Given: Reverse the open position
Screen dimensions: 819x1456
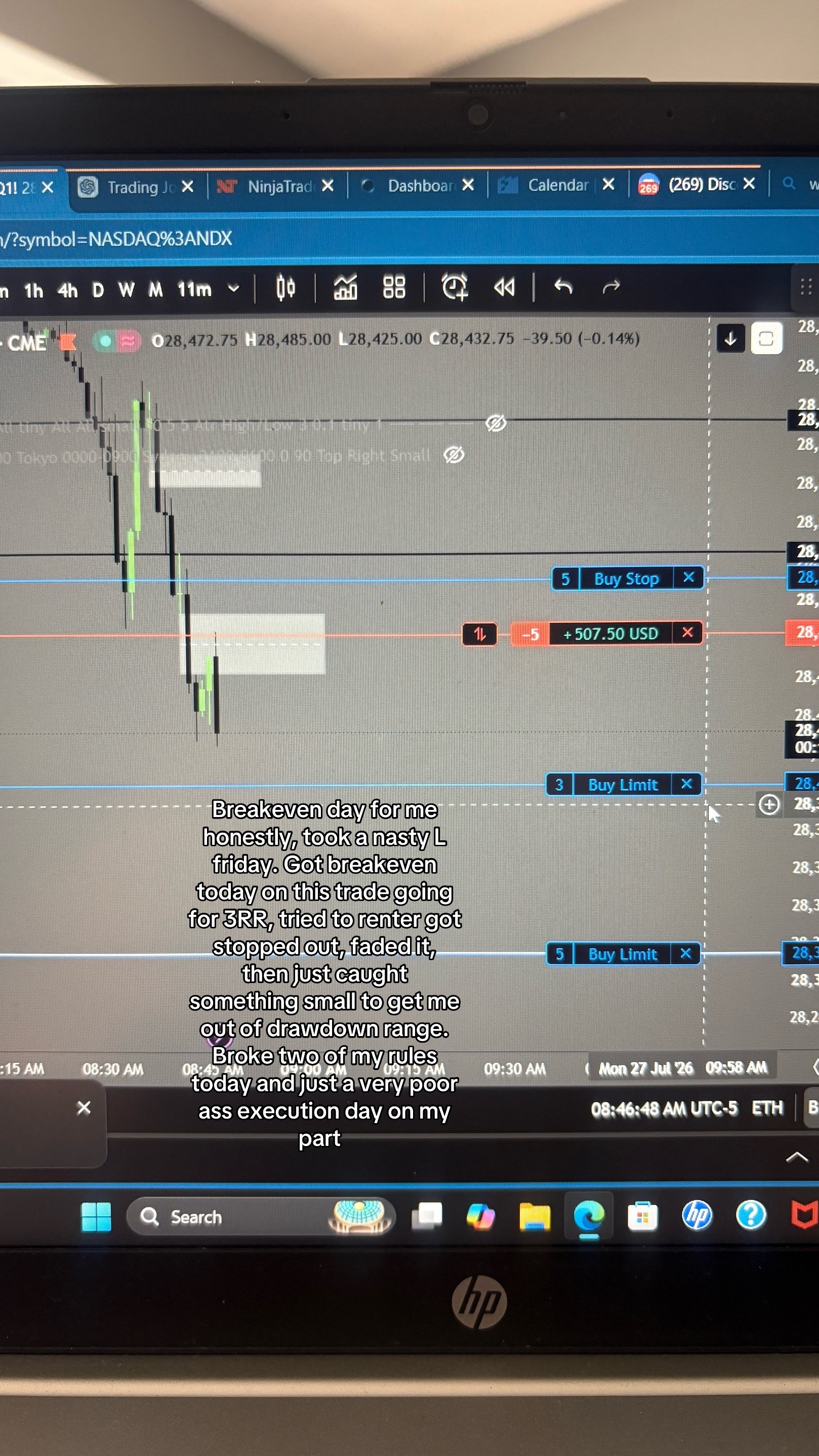Looking at the screenshot, I should [x=480, y=634].
